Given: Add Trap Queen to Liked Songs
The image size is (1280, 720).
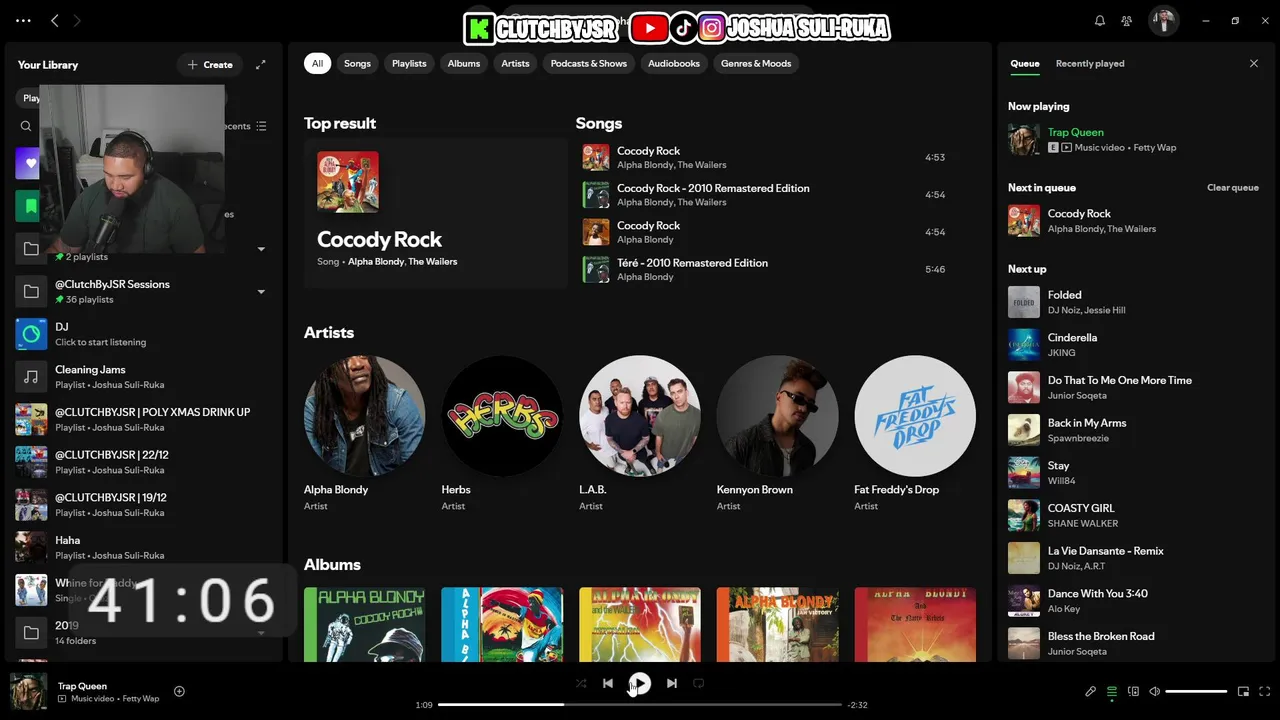Looking at the screenshot, I should (179, 691).
